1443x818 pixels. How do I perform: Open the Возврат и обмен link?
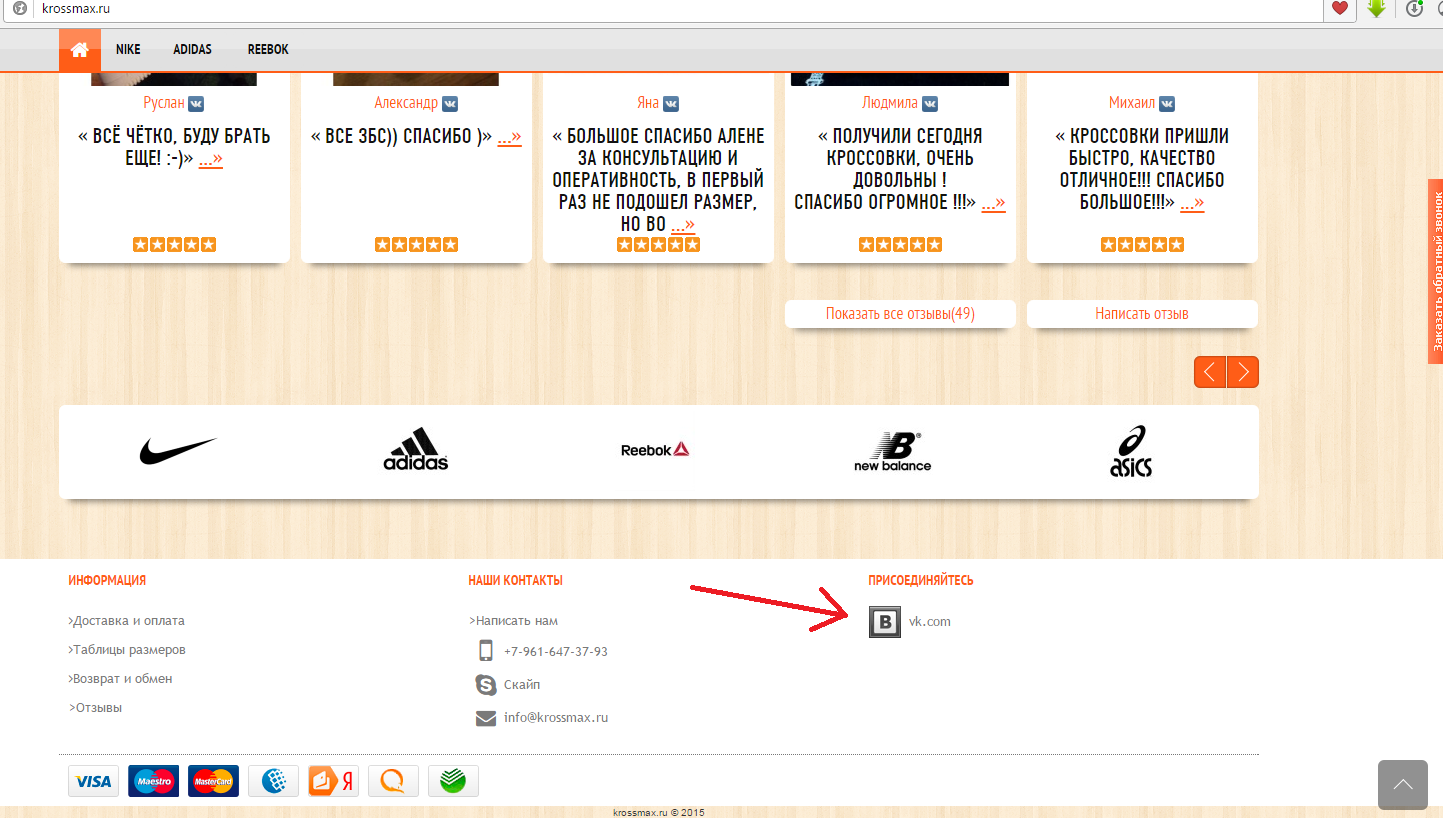[121, 679]
